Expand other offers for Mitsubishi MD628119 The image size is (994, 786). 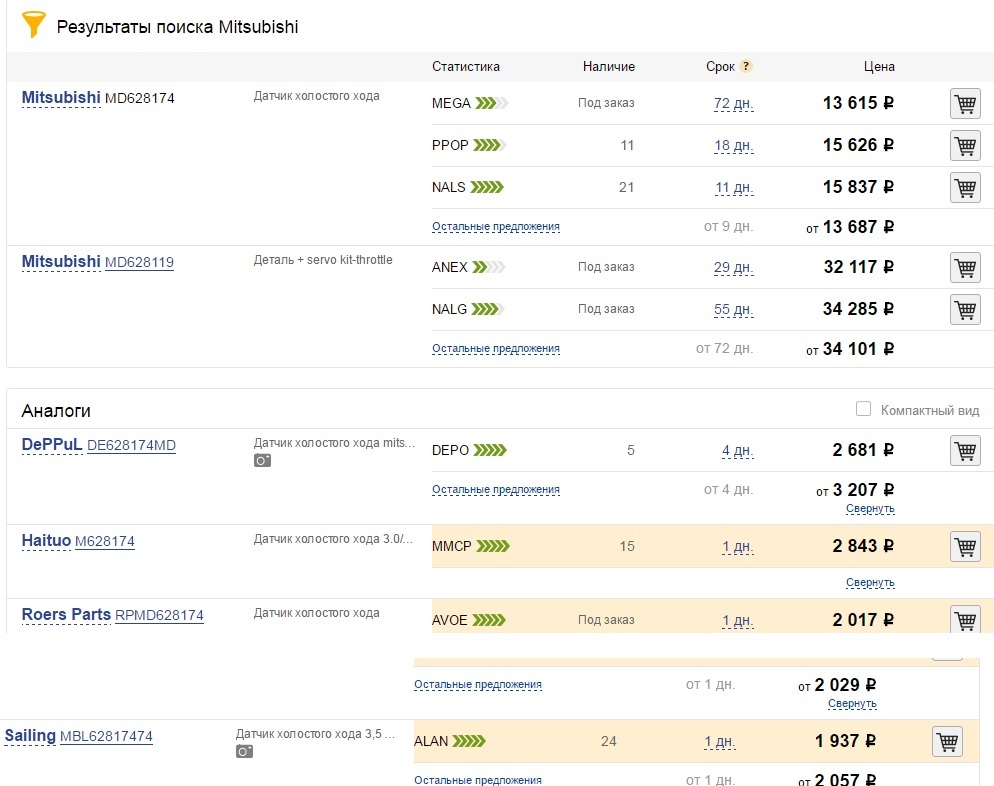click(x=495, y=349)
